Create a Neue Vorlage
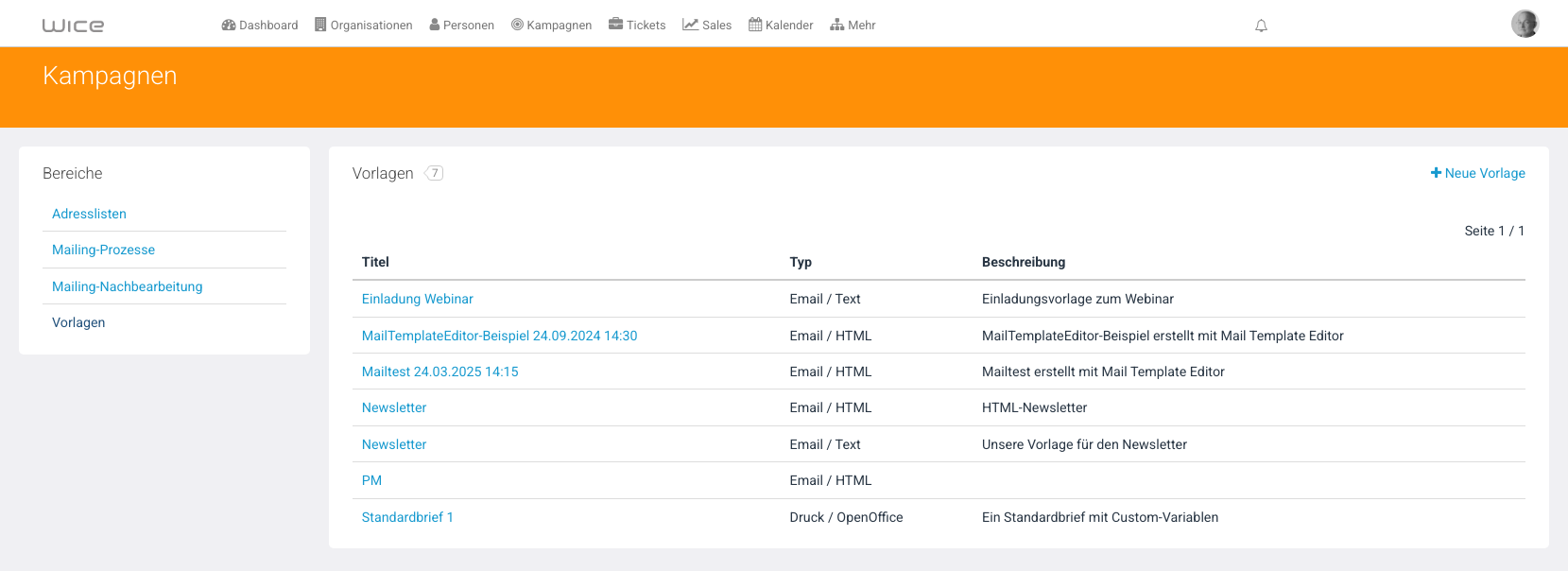This screenshot has width=1568, height=571. pos(1477,173)
